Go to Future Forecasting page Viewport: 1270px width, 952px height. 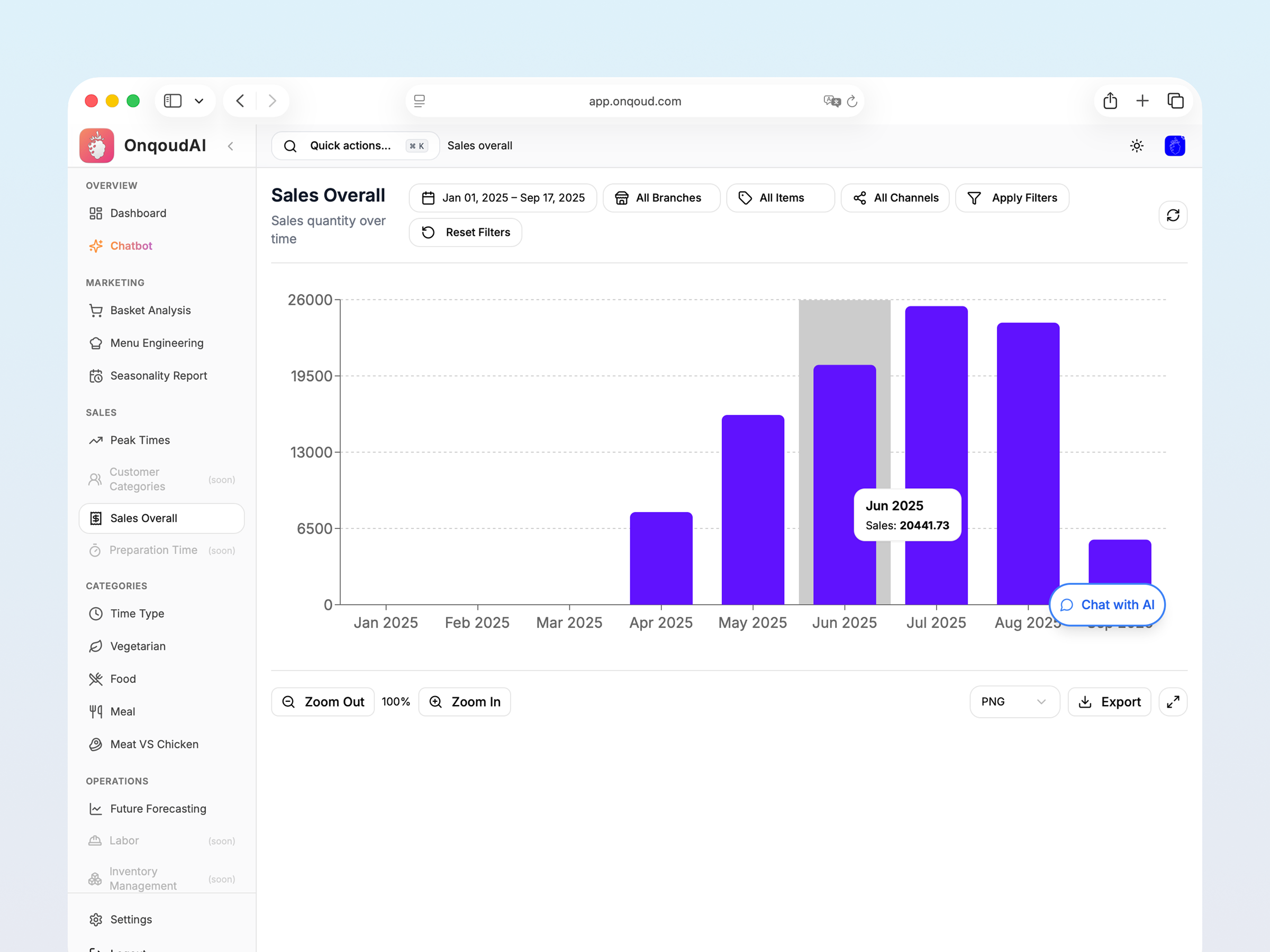(x=158, y=809)
